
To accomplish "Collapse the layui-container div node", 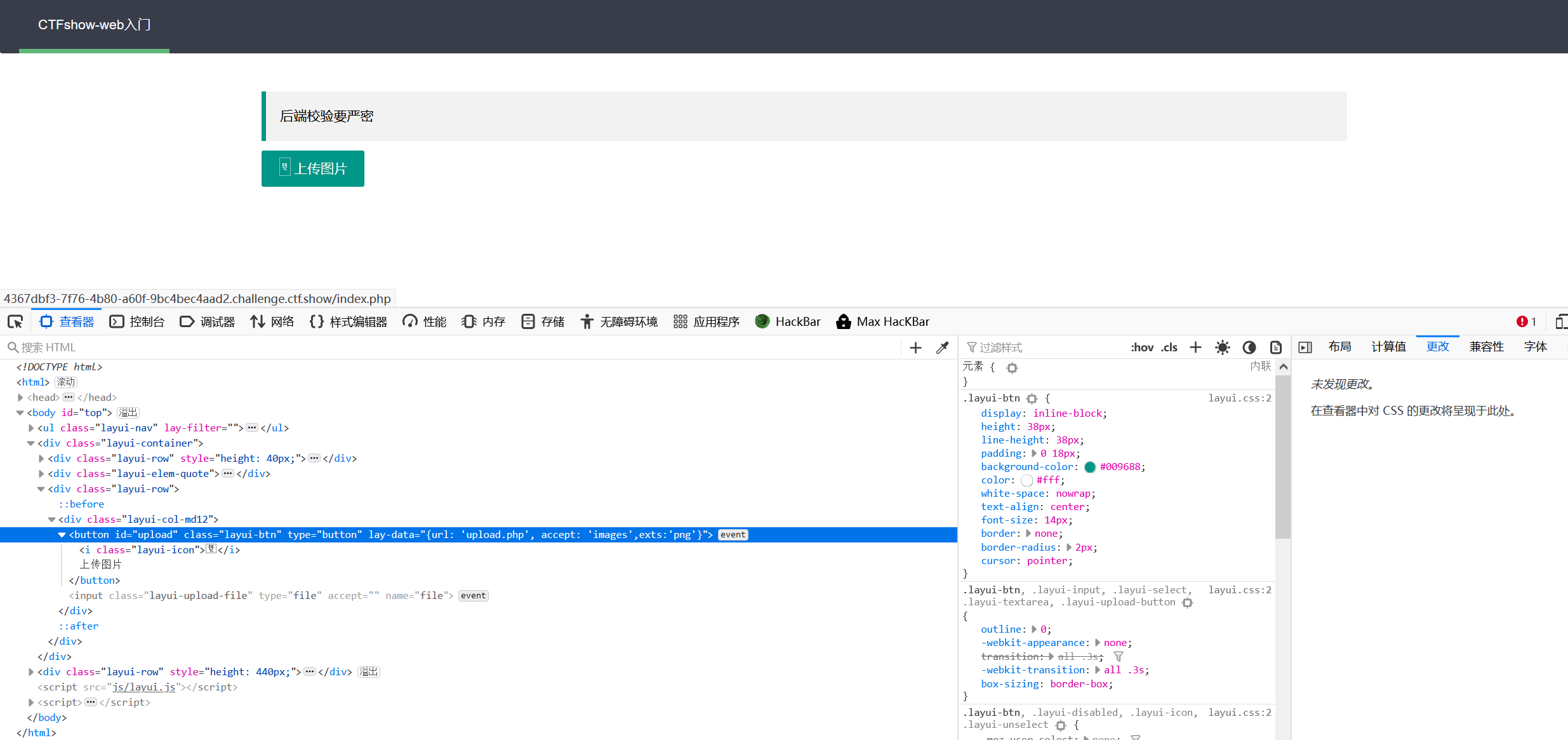I will (x=30, y=443).
